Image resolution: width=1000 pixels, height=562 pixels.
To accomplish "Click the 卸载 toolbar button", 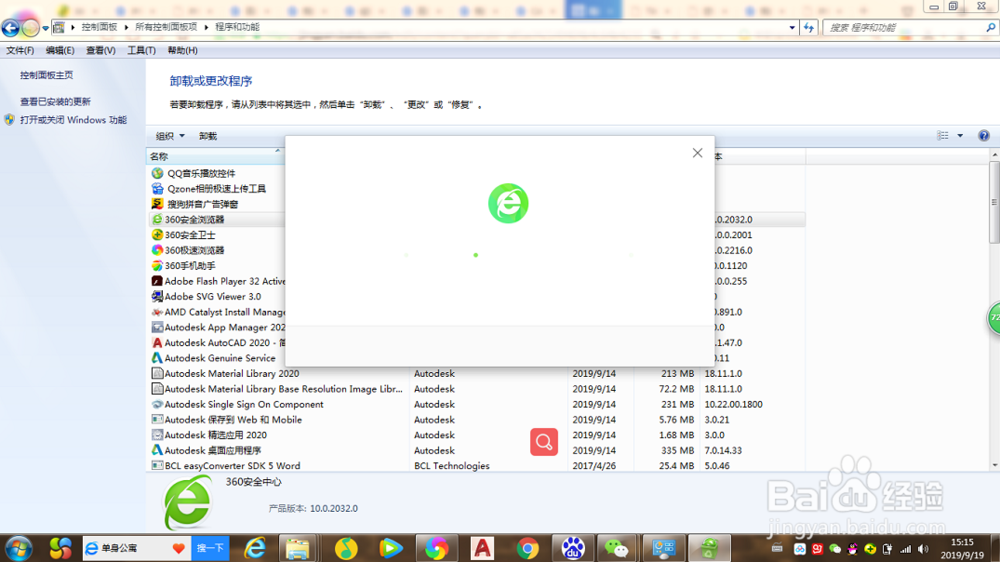I will tap(208, 136).
